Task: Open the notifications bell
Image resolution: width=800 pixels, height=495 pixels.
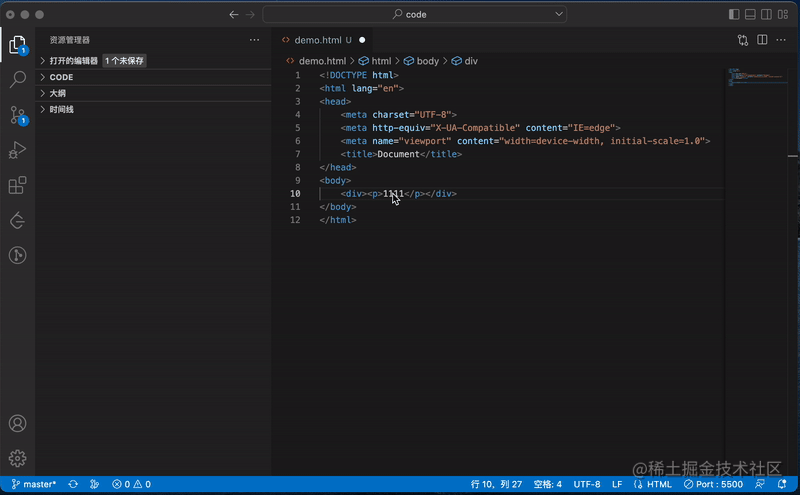Action: (782, 484)
